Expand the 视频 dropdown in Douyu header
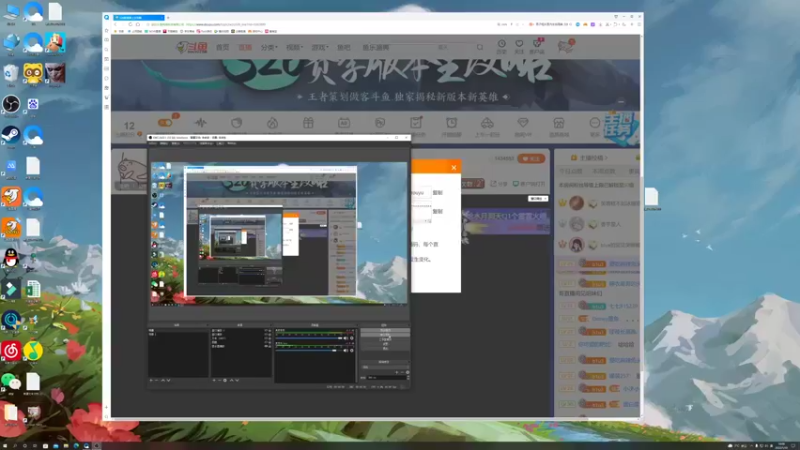Image resolution: width=800 pixels, height=450 pixels. (294, 47)
